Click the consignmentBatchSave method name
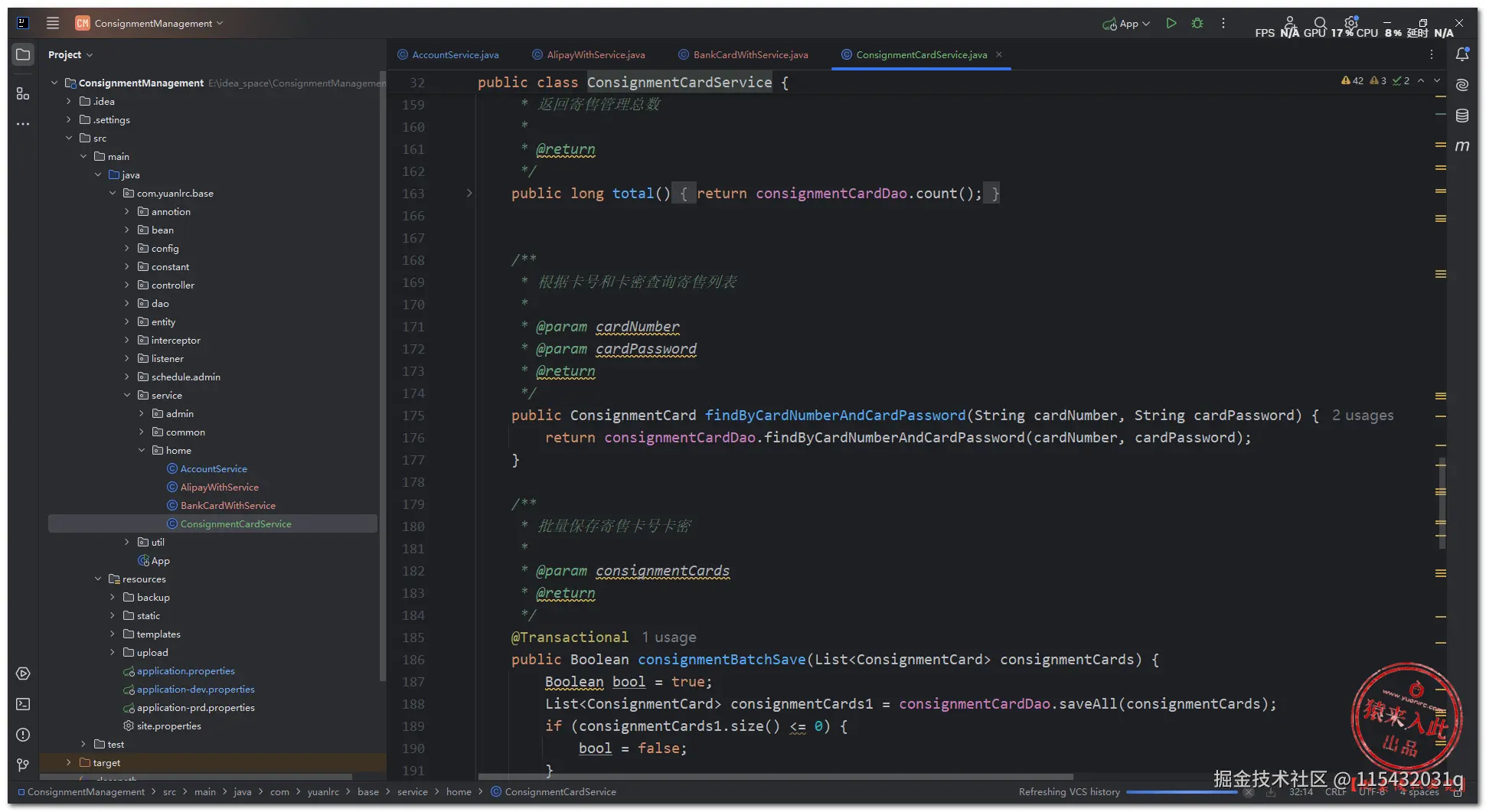The image size is (1486, 812). click(722, 660)
